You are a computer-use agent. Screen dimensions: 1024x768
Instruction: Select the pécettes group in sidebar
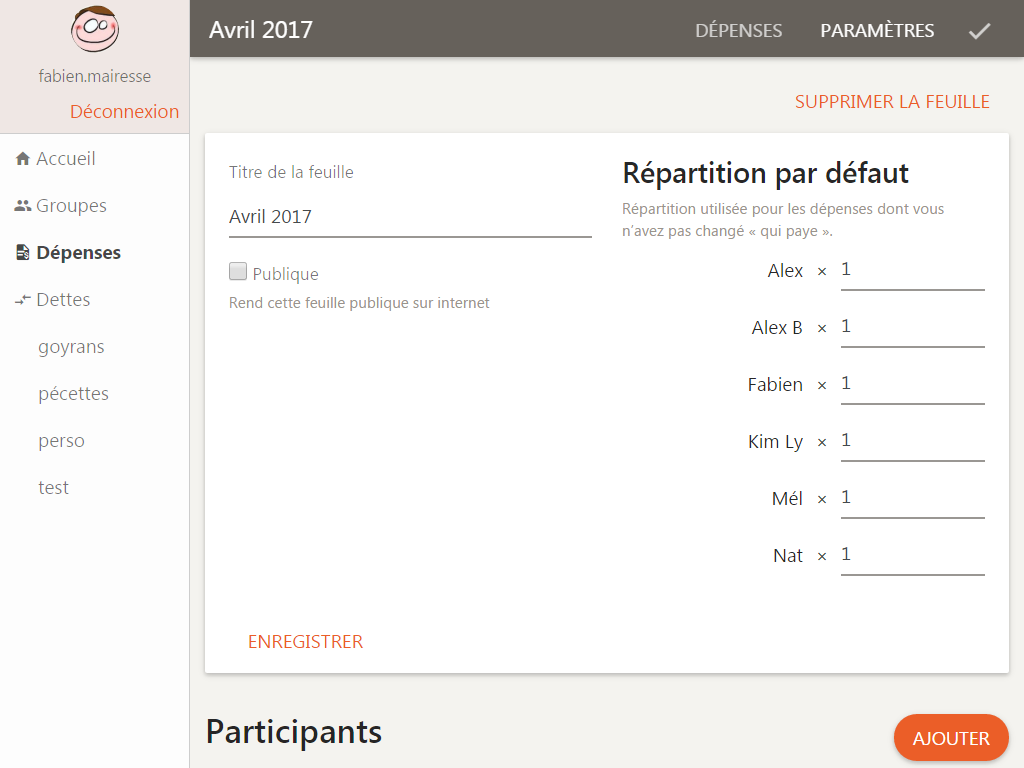(73, 394)
